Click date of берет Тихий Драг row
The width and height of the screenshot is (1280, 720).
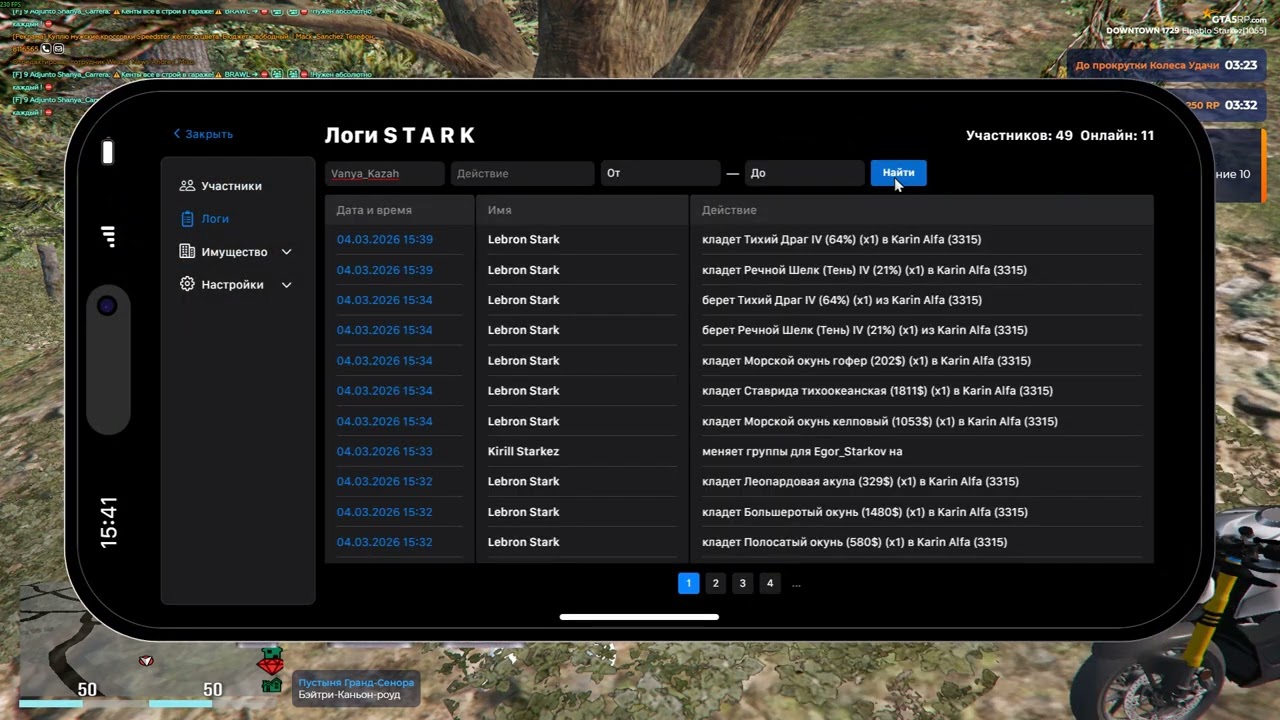point(384,300)
